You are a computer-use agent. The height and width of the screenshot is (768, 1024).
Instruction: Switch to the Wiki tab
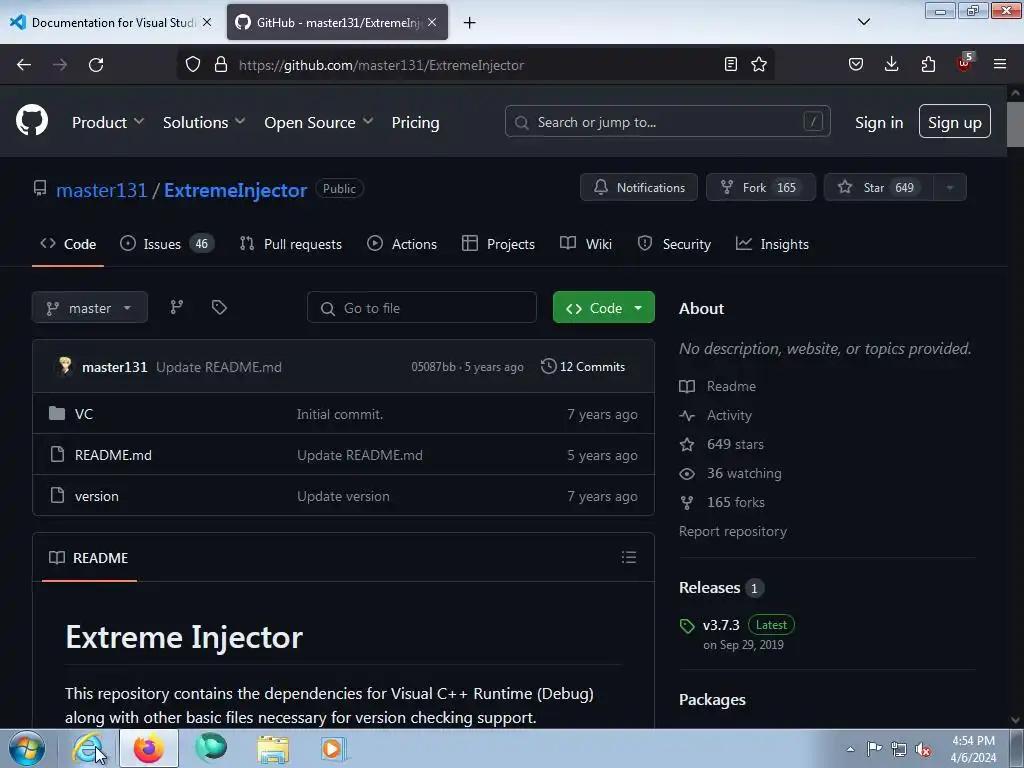[x=586, y=244]
